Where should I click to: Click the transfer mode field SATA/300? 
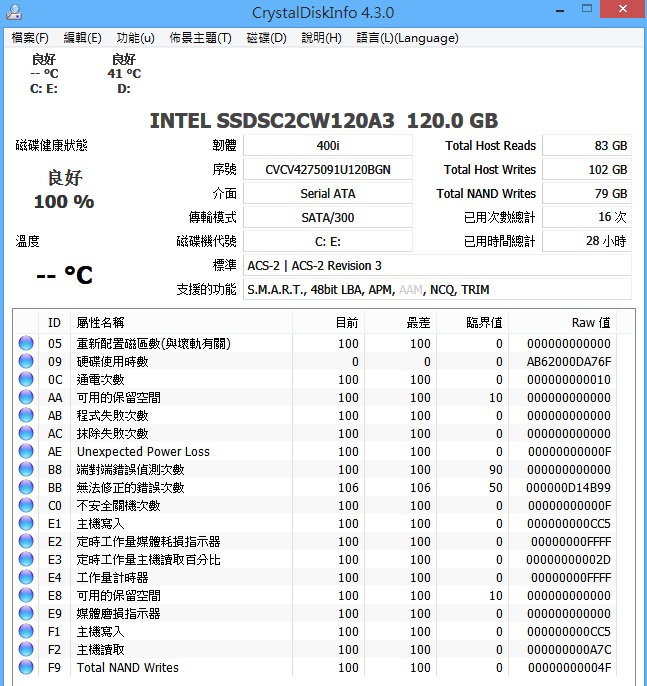tap(328, 217)
